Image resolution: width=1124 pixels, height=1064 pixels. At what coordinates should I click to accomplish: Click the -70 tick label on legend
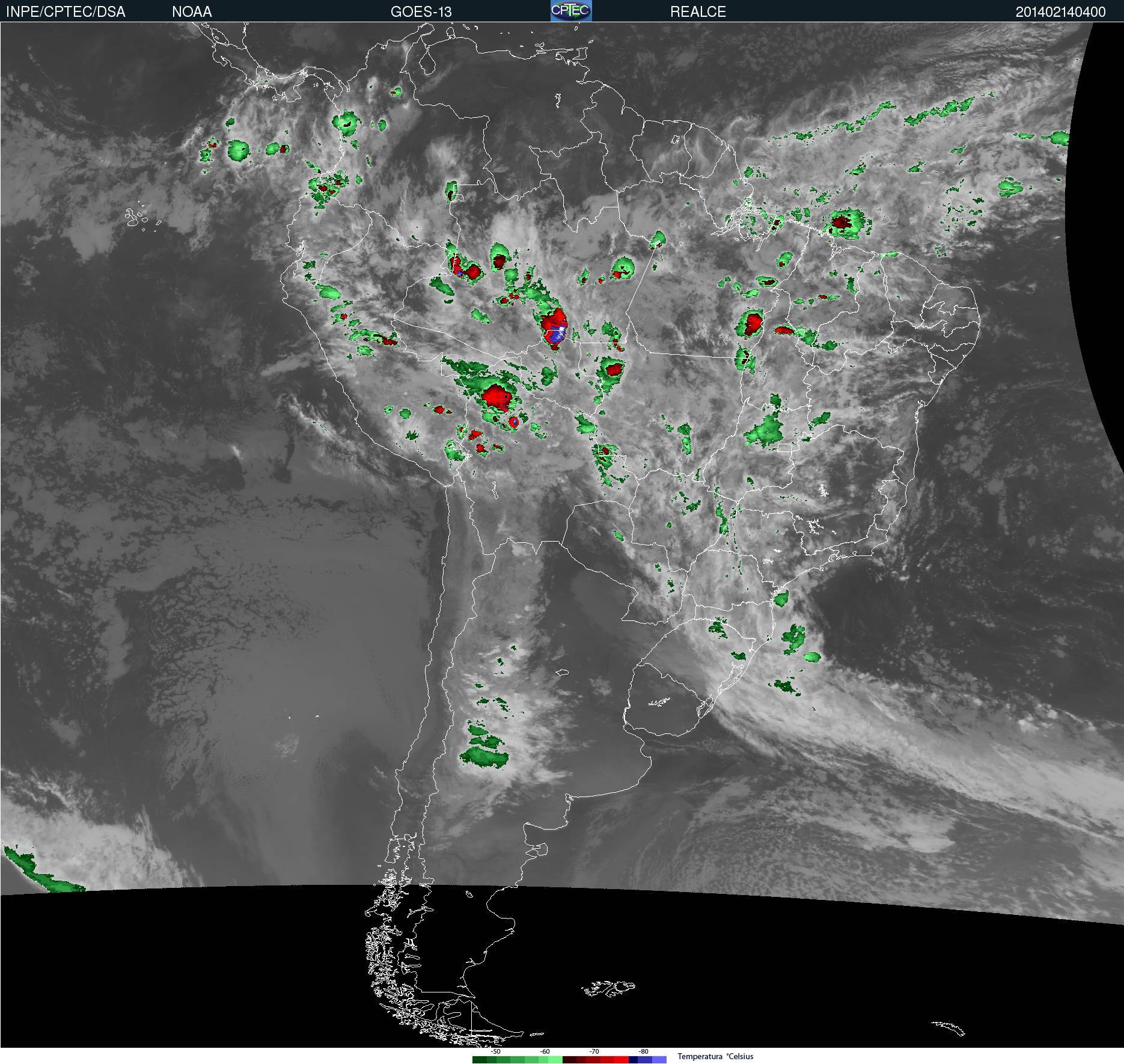coord(594,1052)
